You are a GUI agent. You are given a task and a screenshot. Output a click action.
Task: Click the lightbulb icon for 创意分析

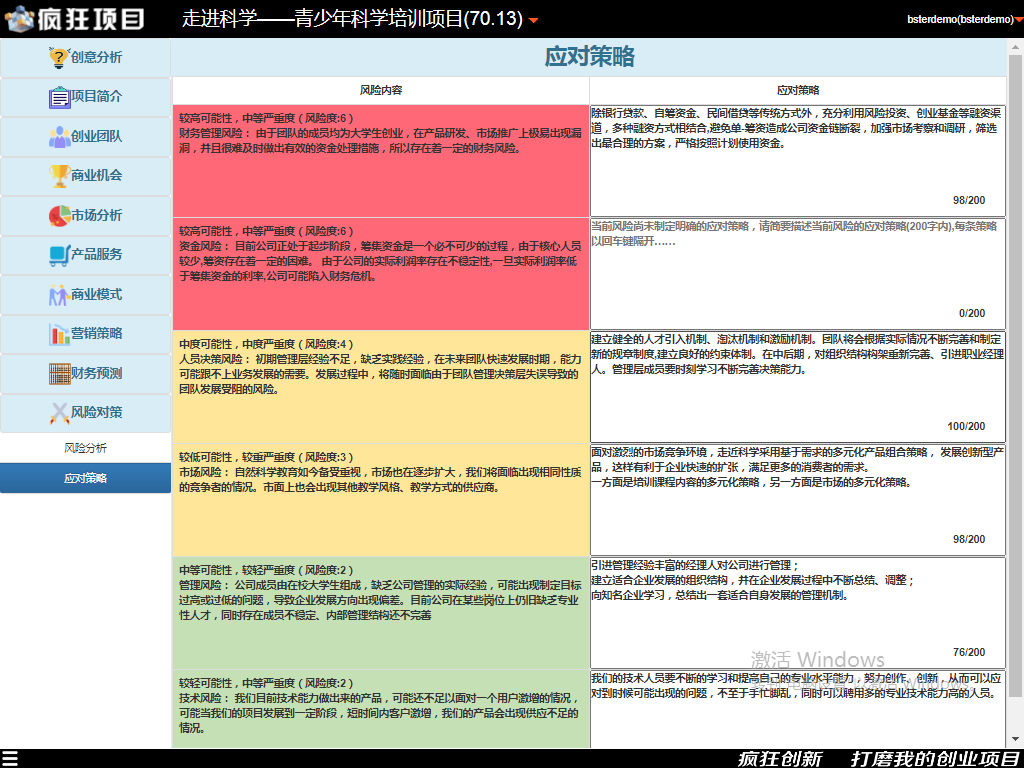point(59,58)
